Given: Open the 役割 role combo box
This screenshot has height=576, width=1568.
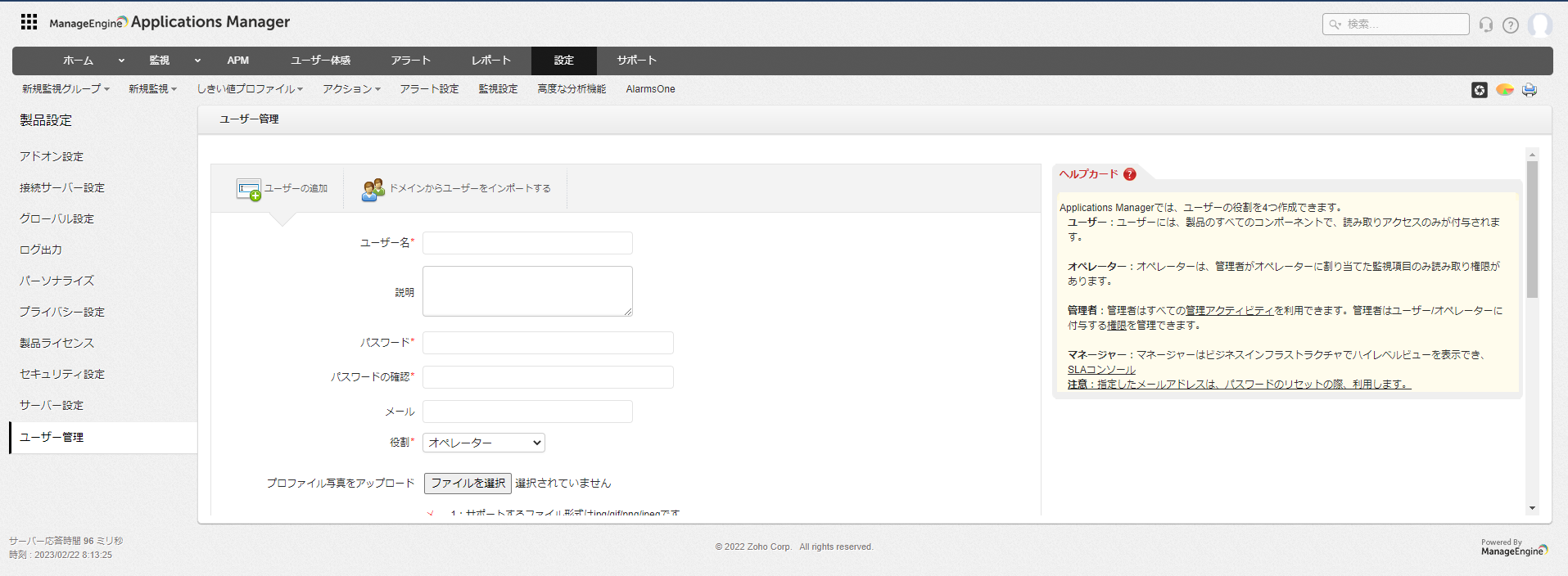Looking at the screenshot, I should point(484,443).
